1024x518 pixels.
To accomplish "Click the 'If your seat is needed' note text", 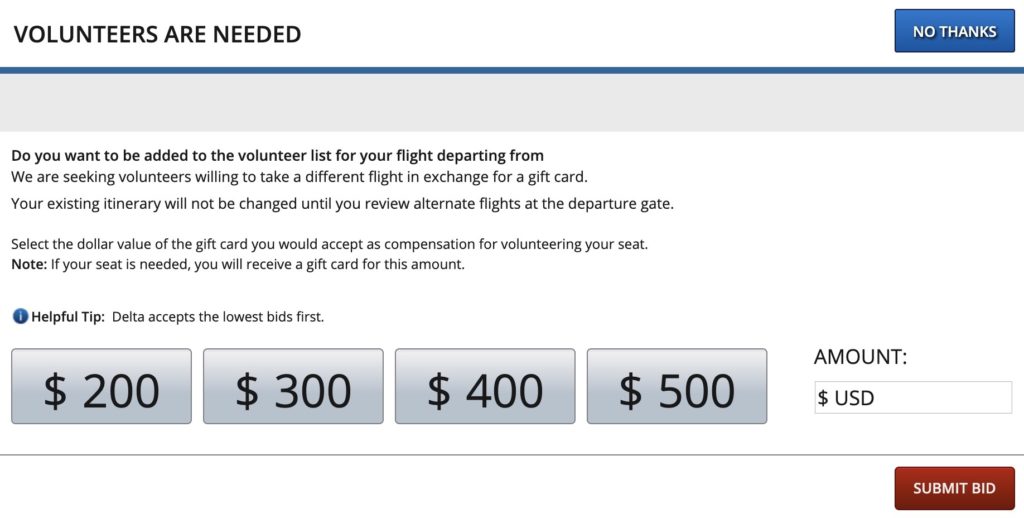I will [257, 265].
